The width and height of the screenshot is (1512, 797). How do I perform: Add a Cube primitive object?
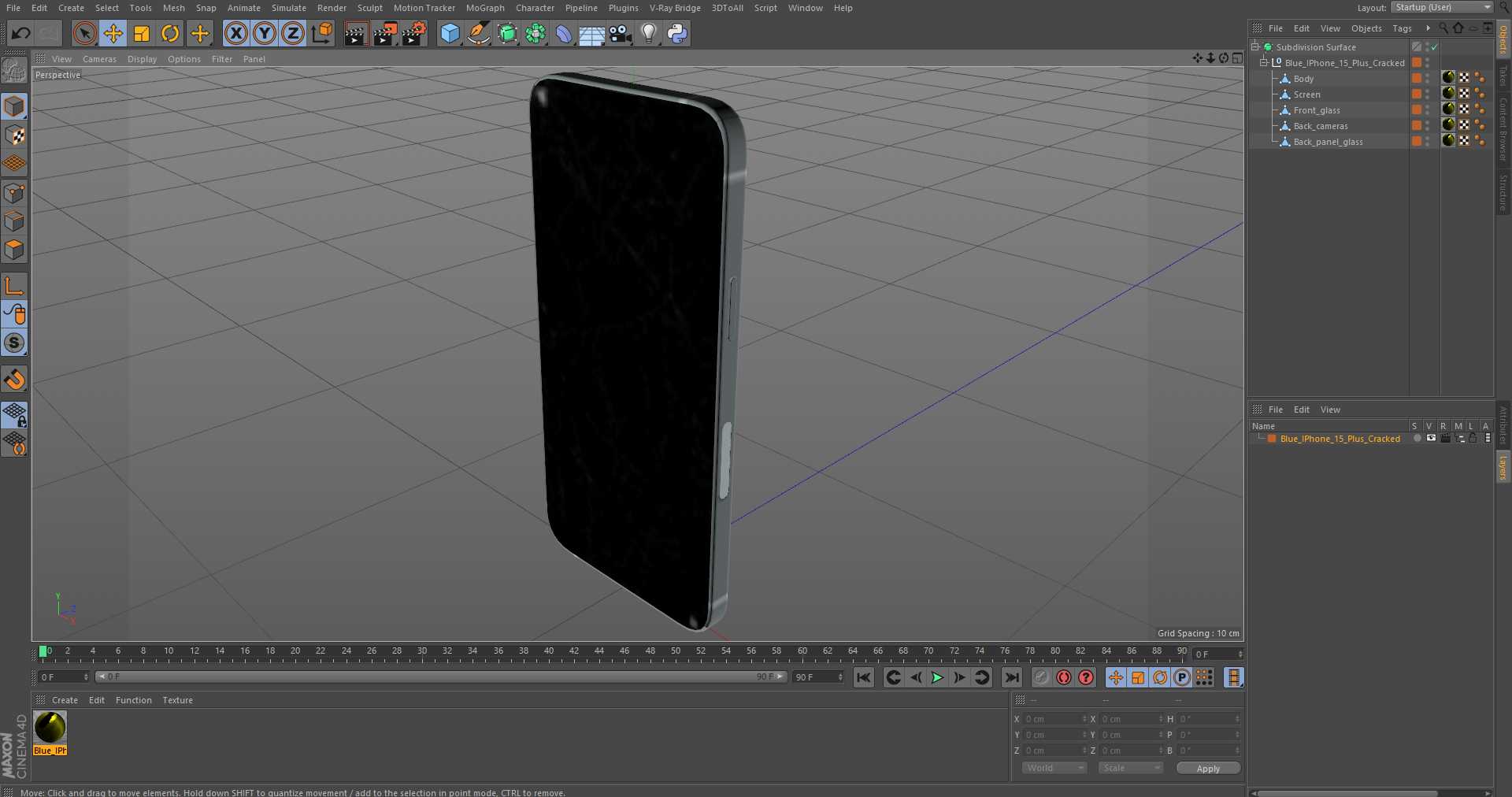[x=450, y=33]
